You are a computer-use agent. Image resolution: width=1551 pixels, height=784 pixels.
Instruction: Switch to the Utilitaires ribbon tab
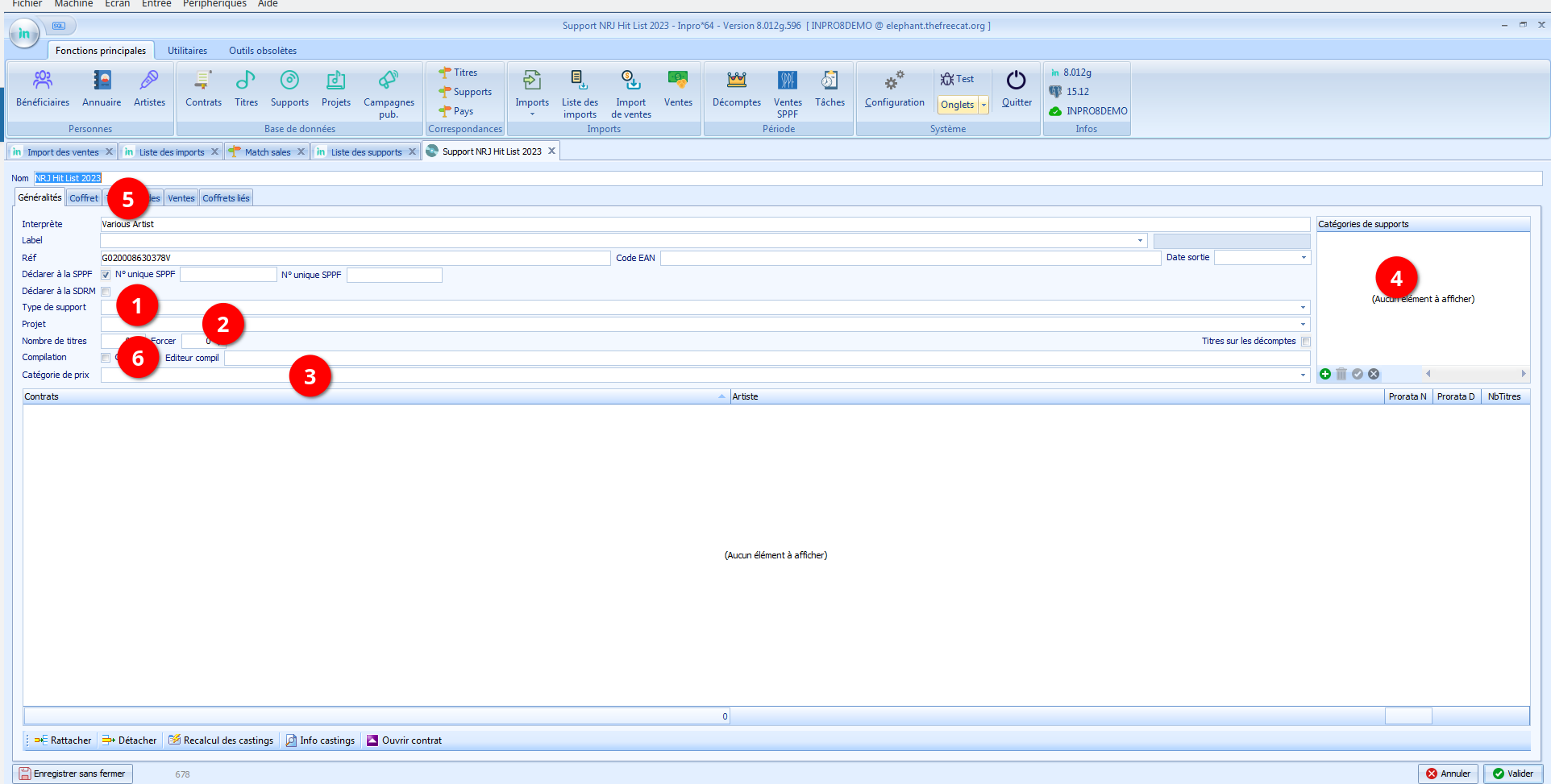click(187, 51)
